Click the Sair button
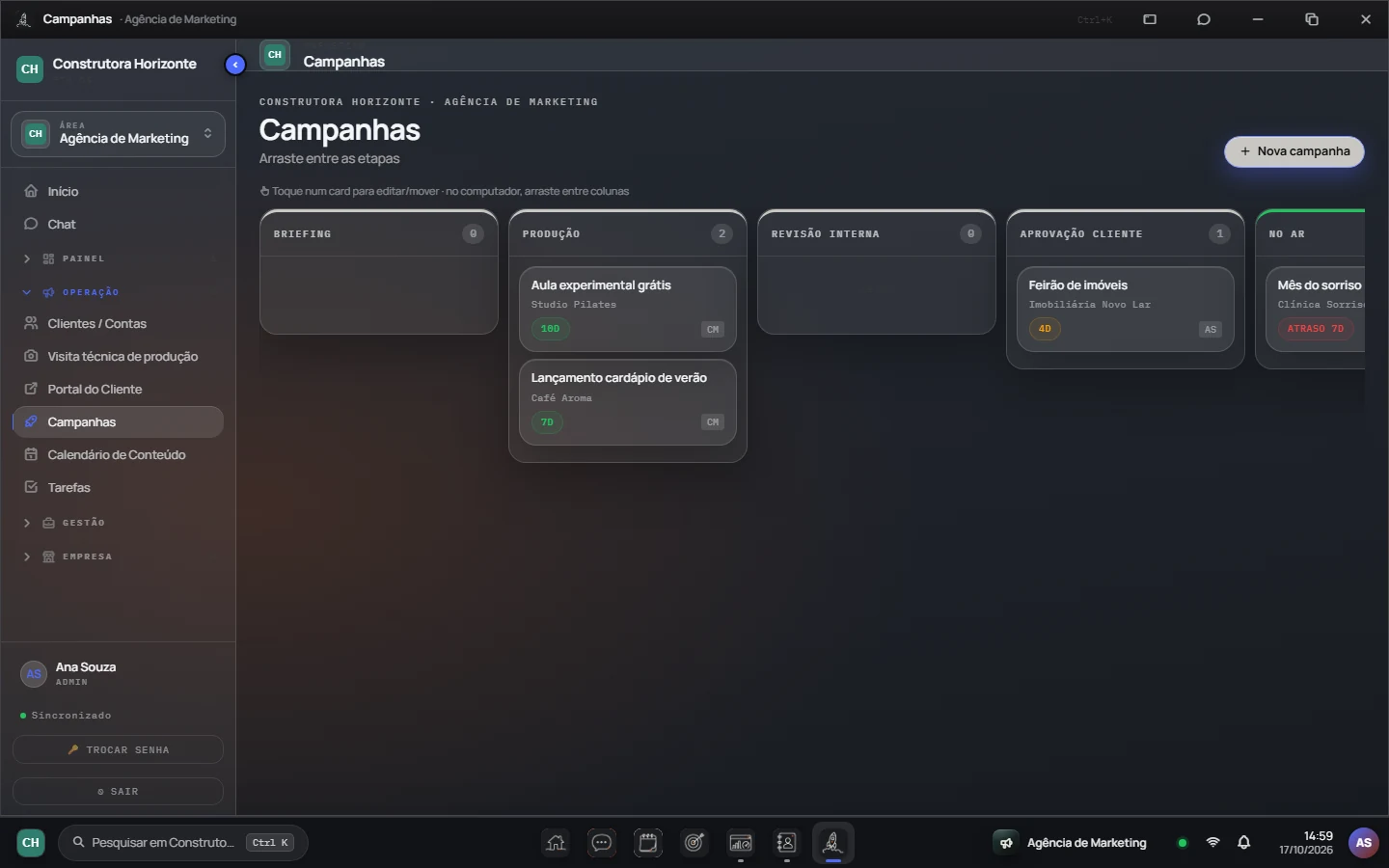 tap(118, 791)
